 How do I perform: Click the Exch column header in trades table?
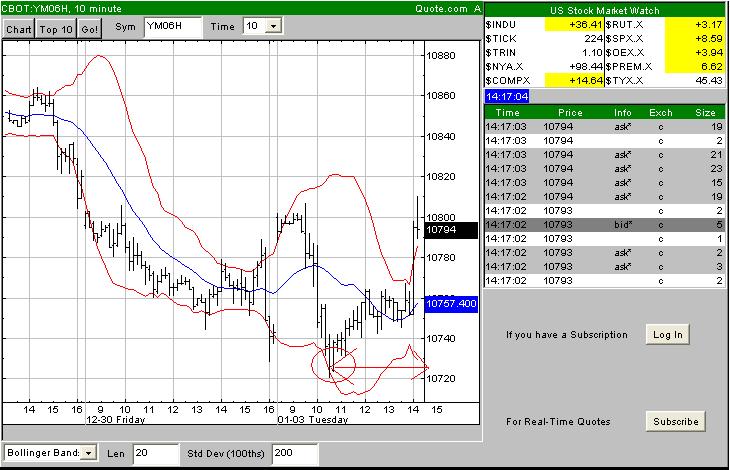tap(661, 113)
